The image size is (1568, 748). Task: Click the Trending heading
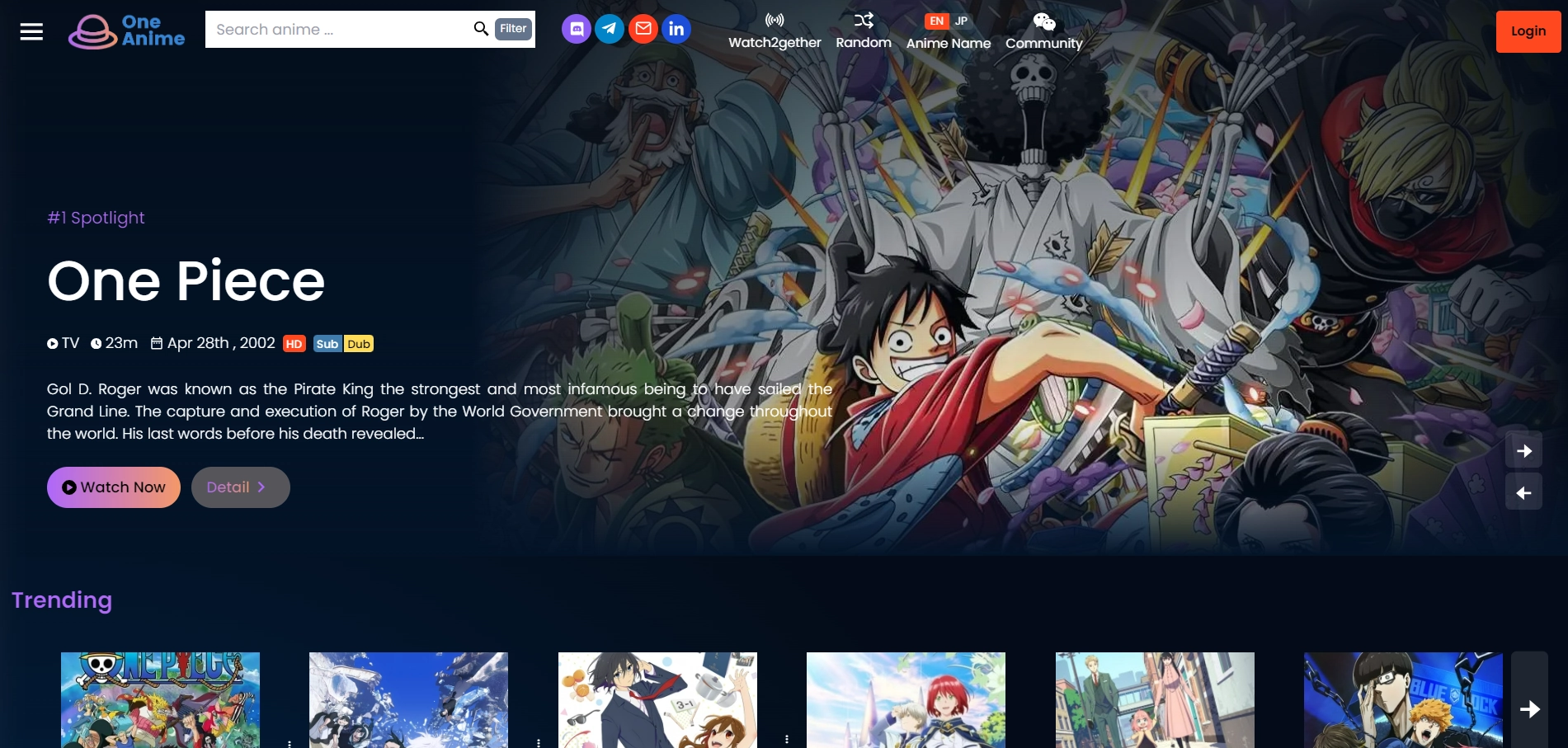coord(62,600)
